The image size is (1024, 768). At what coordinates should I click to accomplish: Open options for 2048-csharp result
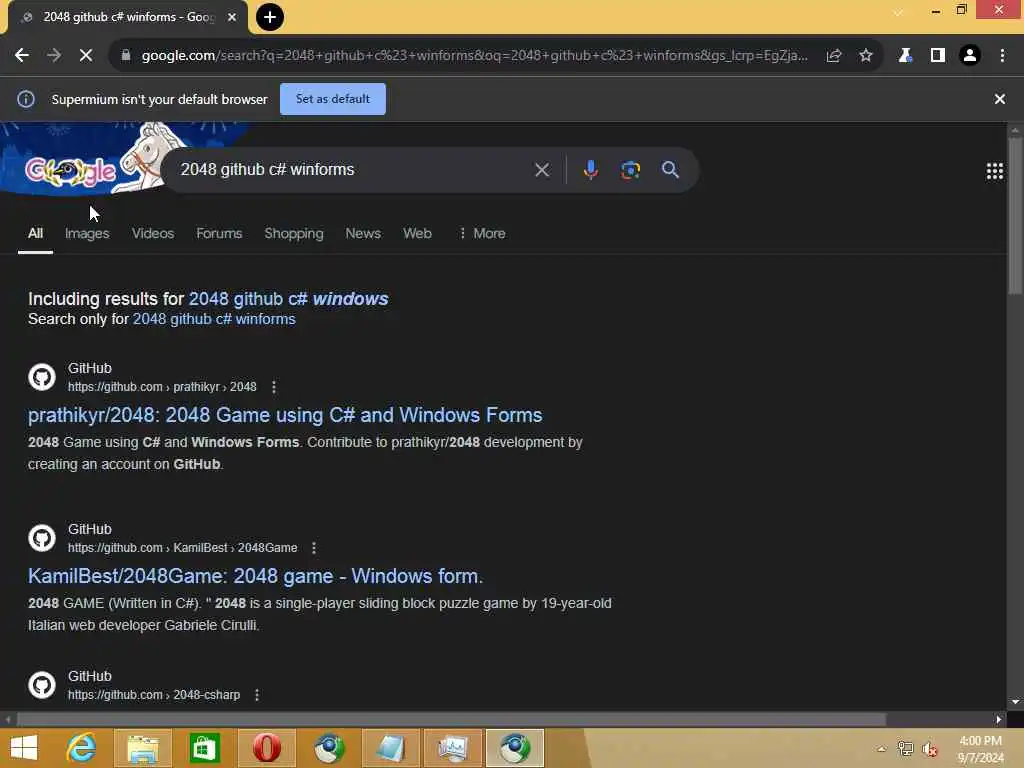point(257,695)
